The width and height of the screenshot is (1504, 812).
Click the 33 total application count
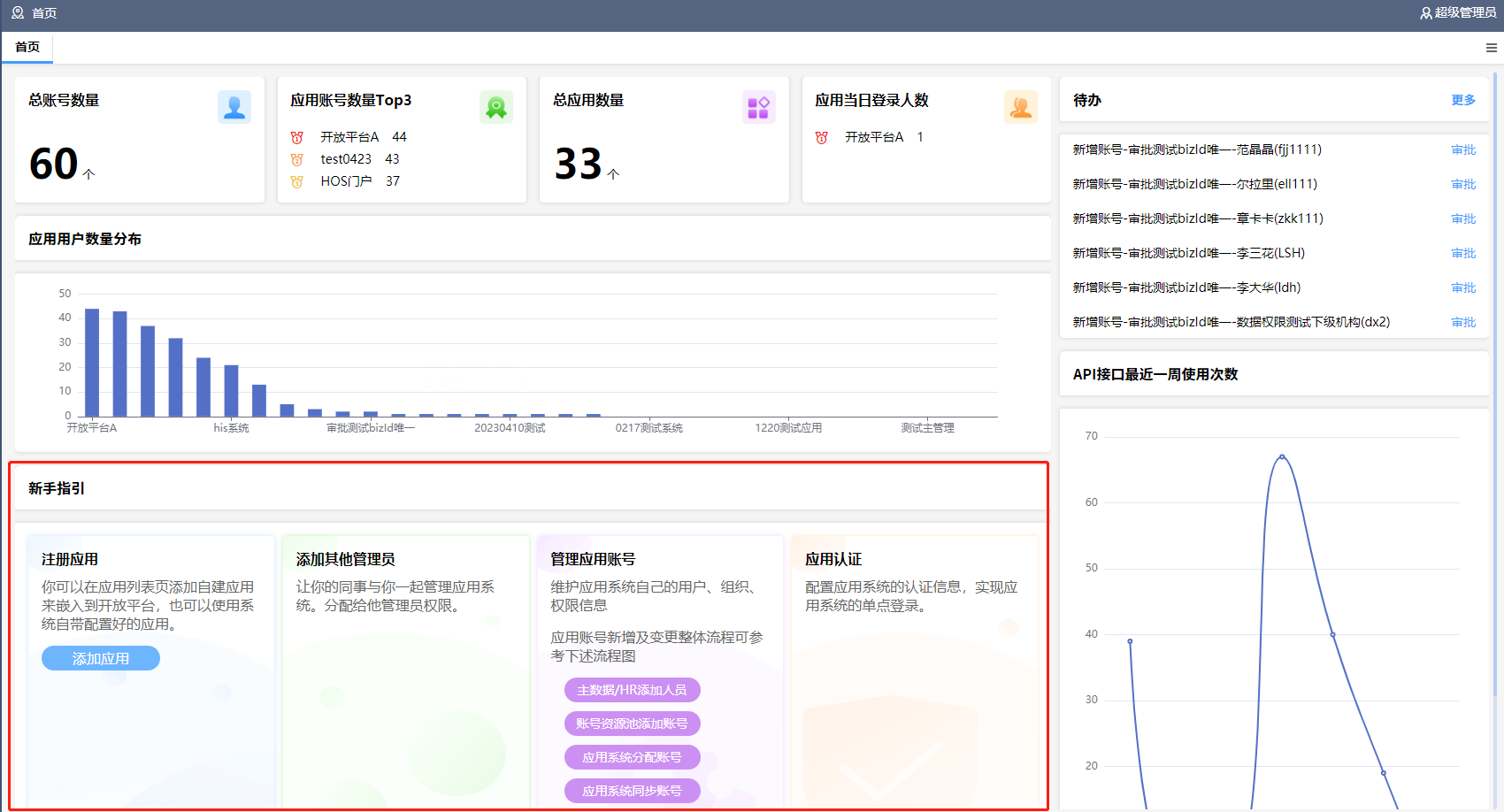[x=579, y=164]
